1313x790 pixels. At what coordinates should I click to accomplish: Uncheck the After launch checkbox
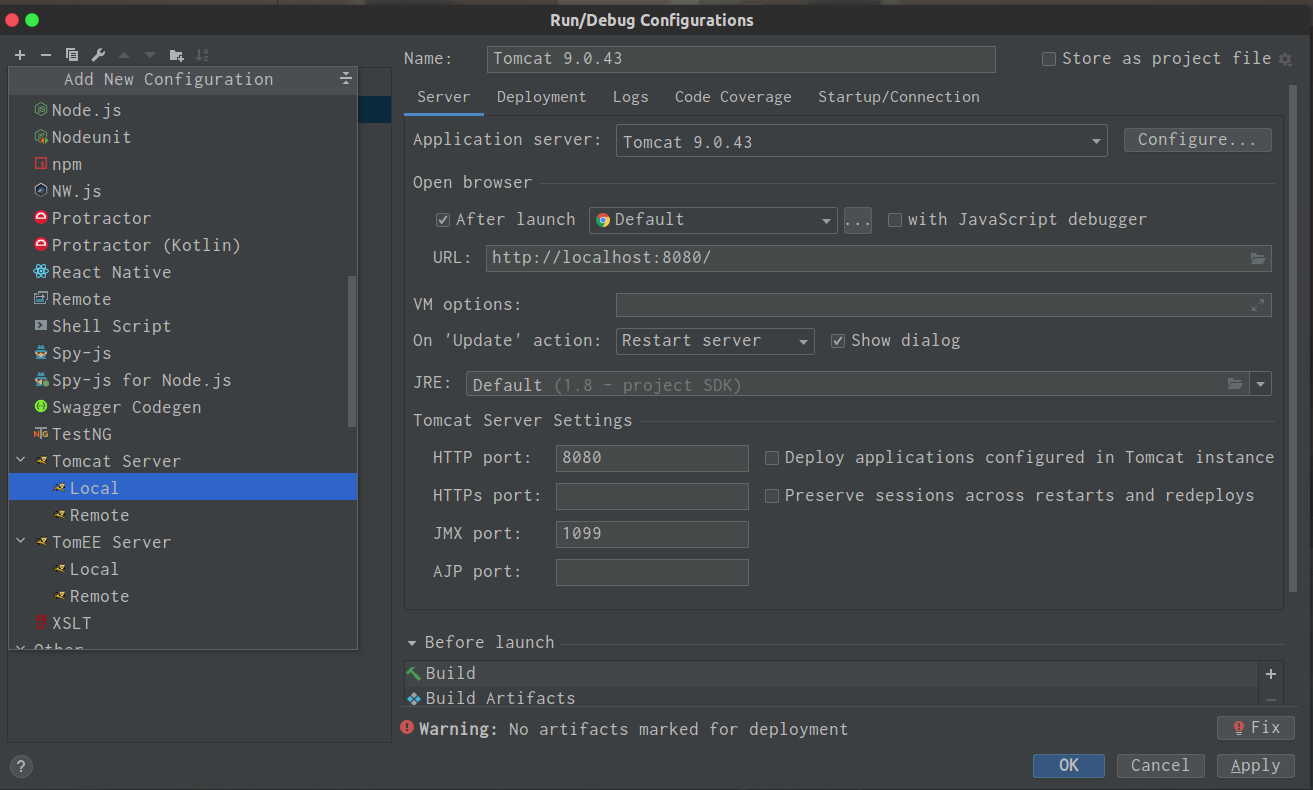(x=443, y=220)
